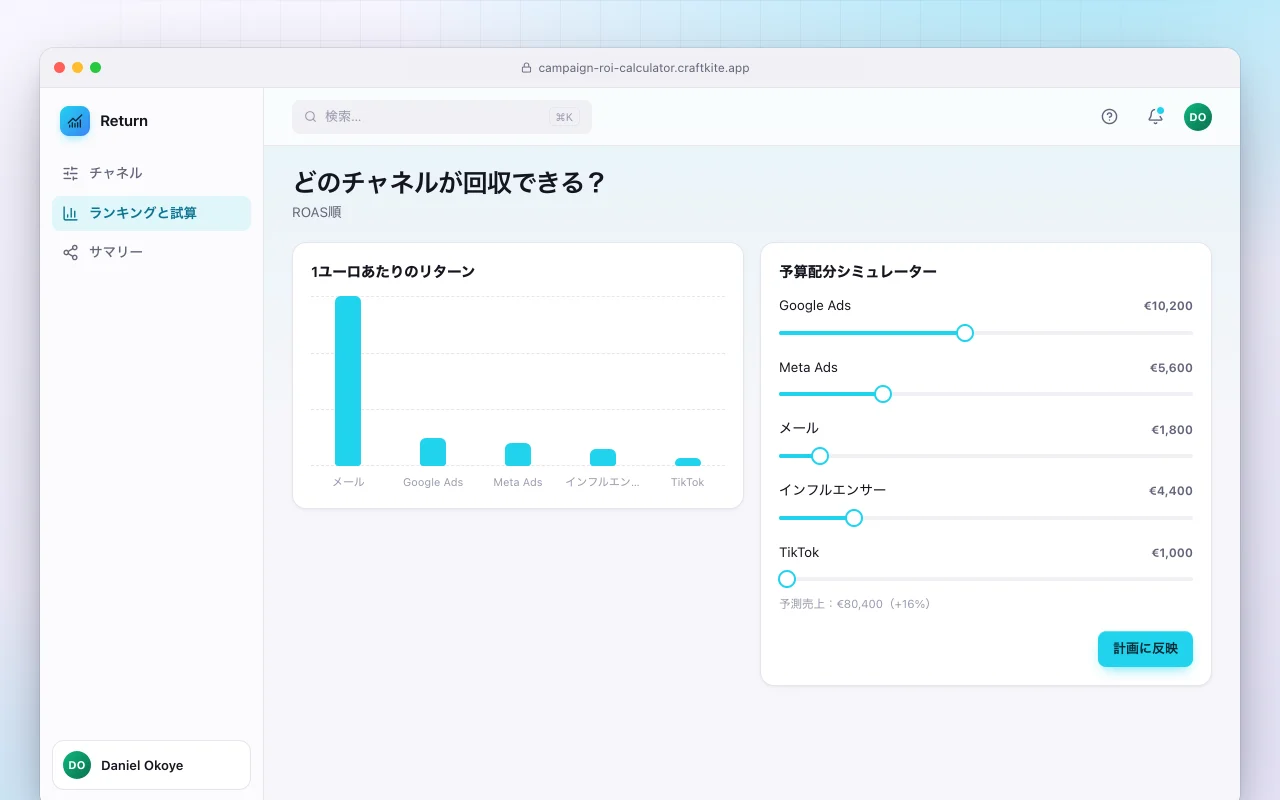Image resolution: width=1280 pixels, height=800 pixels.
Task: Click the 計画に反映 button
Action: [1145, 649]
